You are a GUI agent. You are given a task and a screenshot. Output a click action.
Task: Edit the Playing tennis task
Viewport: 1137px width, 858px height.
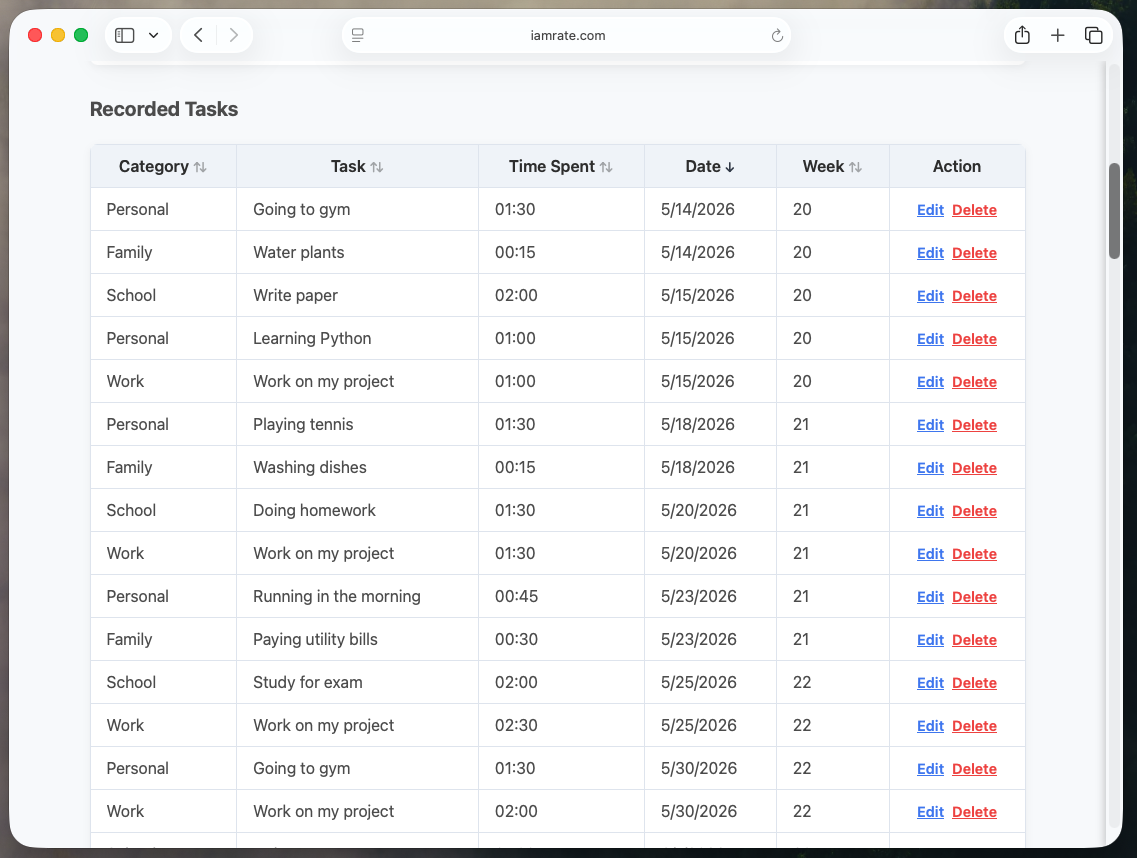pyautogui.click(x=930, y=425)
